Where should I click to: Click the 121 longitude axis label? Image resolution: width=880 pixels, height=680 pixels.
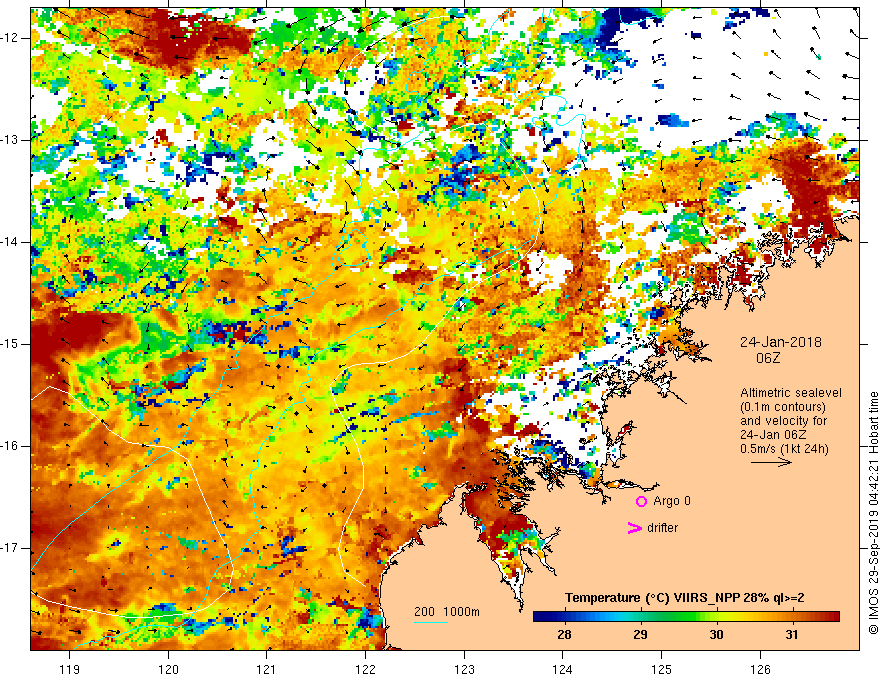pos(266,669)
